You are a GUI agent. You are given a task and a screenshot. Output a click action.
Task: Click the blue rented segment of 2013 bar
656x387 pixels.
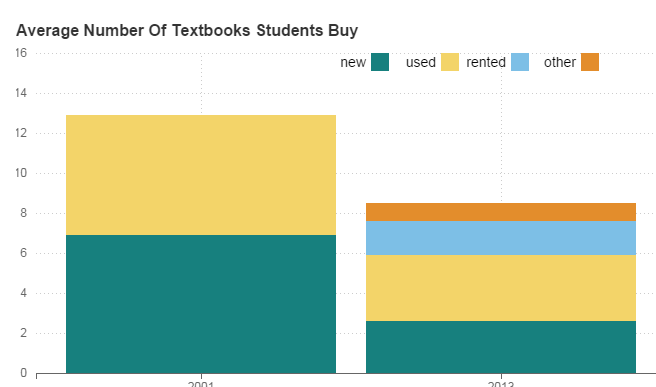pyautogui.click(x=501, y=238)
